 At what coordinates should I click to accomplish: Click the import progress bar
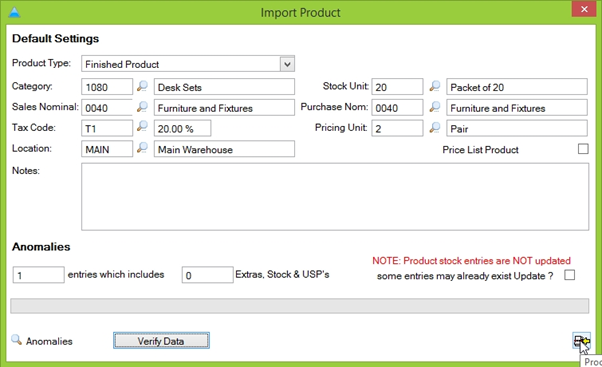pos(299,306)
